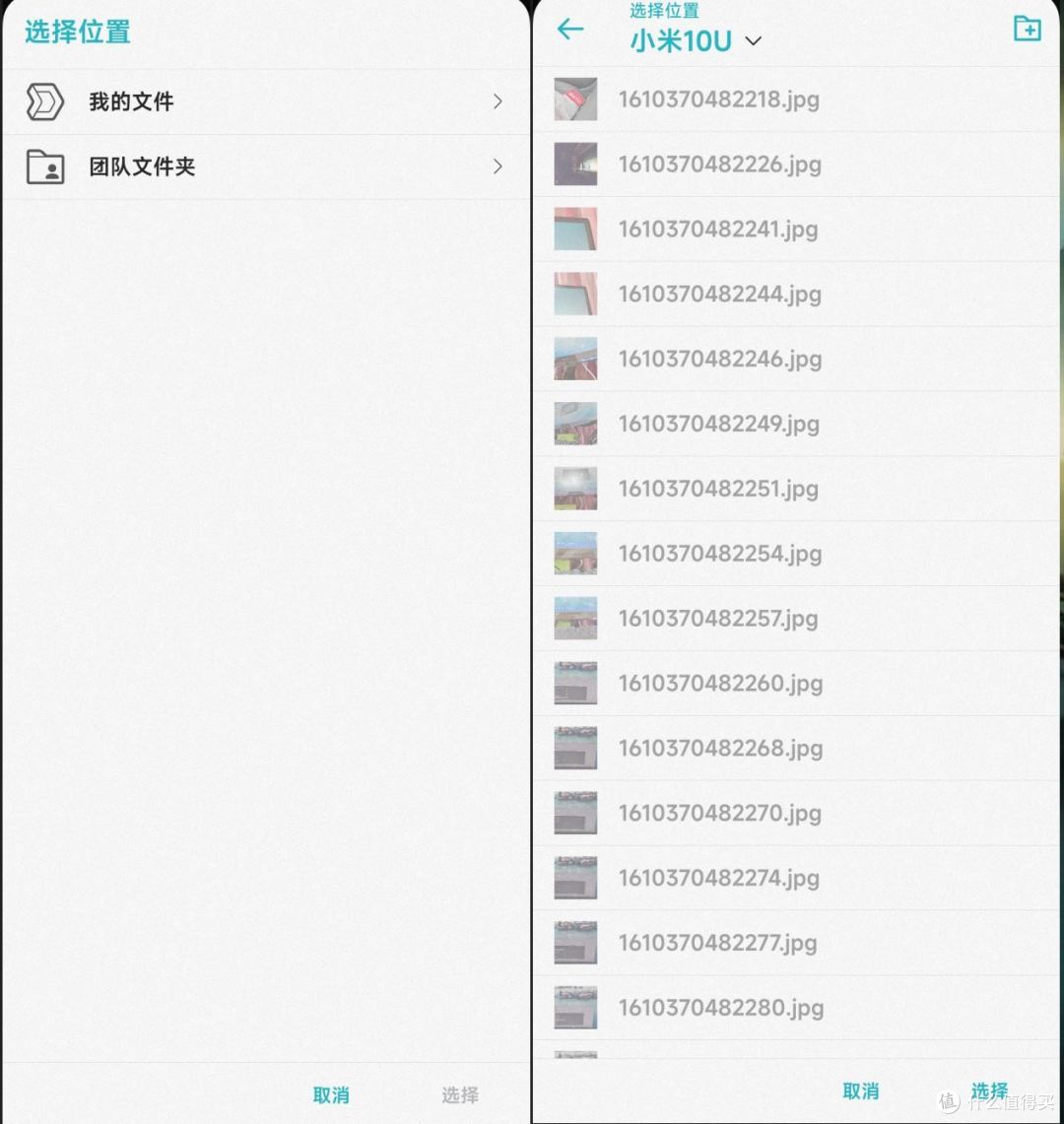The image size is (1064, 1124).
Task: Open thumbnail of 1610370482280.jpg
Action: pyautogui.click(x=575, y=1008)
